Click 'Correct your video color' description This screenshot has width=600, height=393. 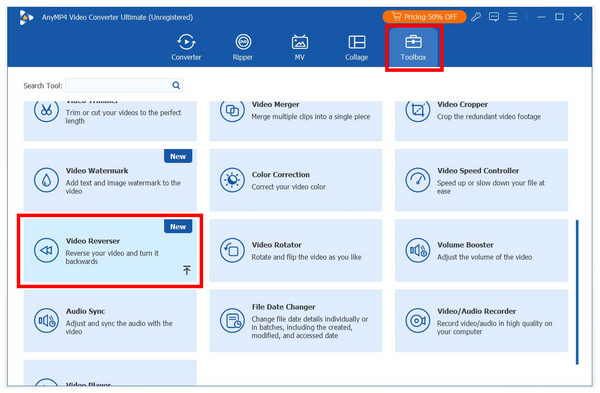pos(289,187)
